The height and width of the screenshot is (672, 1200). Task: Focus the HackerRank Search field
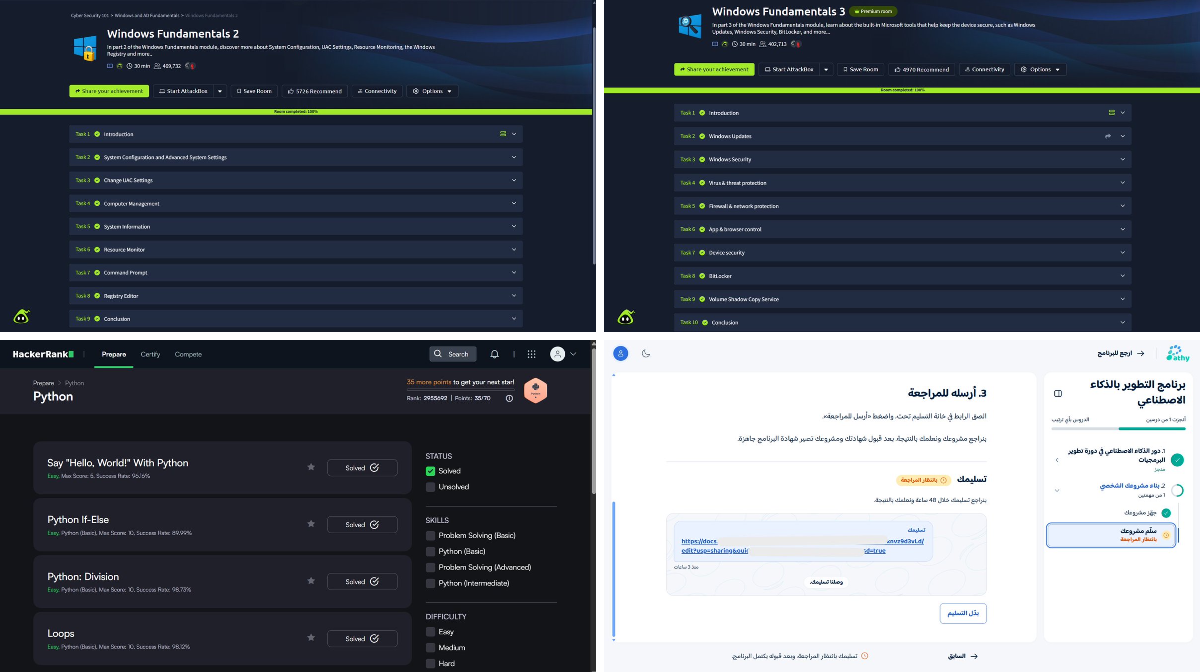452,354
